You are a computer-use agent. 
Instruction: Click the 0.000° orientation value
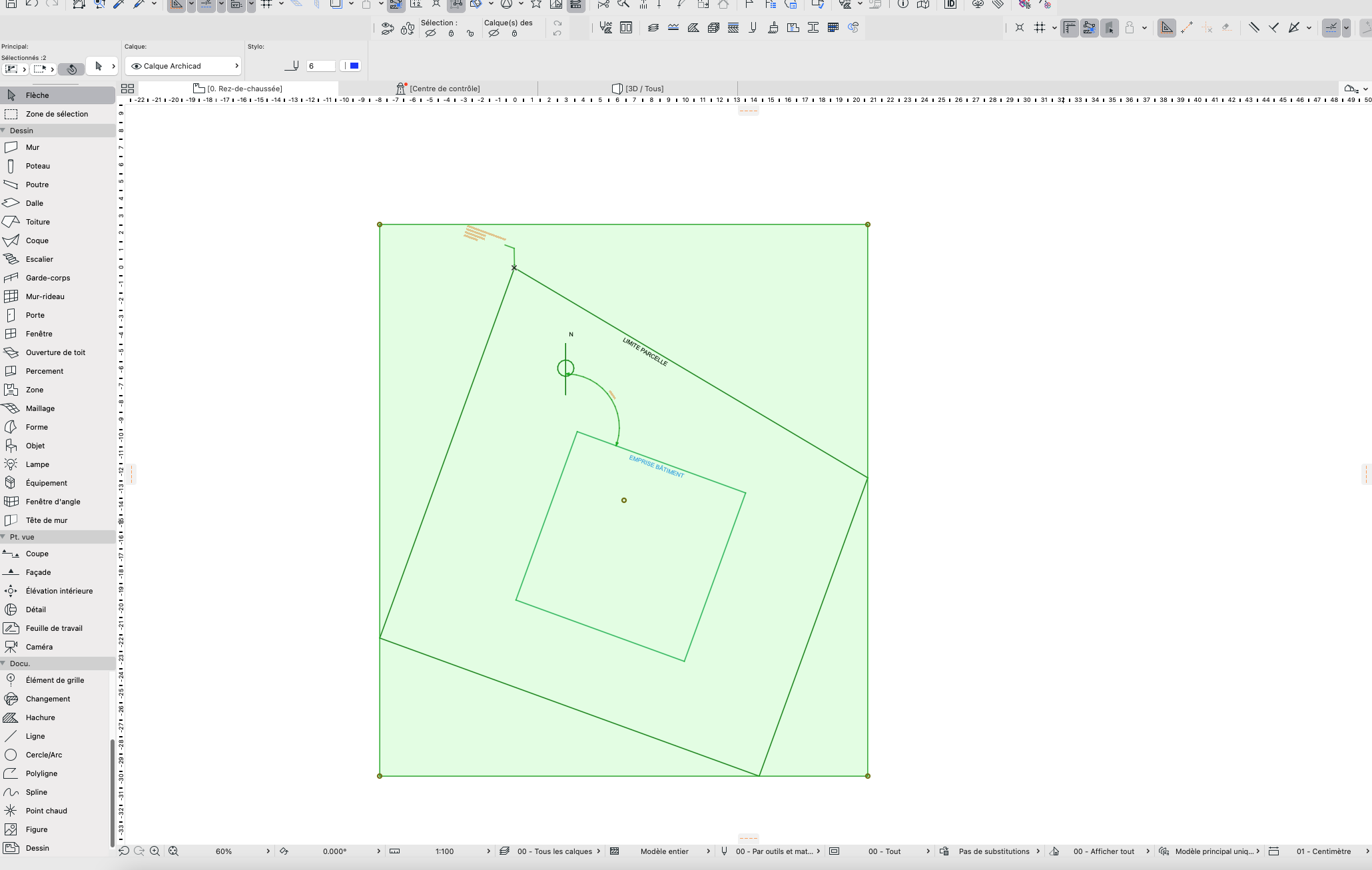coord(334,851)
